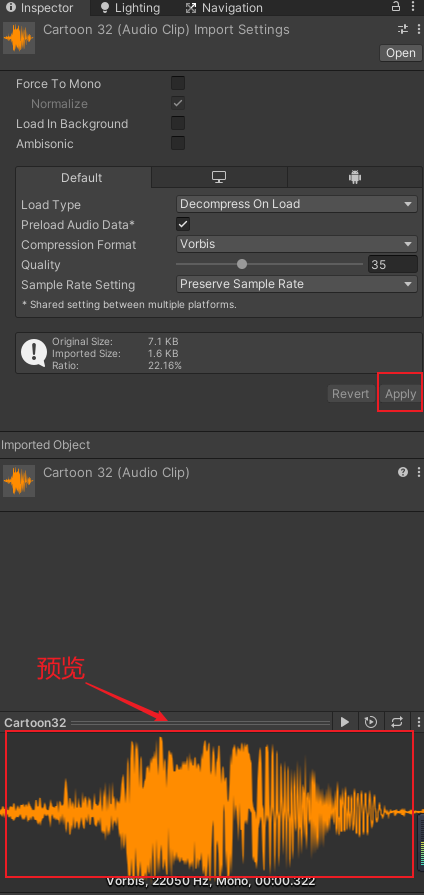
Task: Expand the Sample Rate Setting dropdown
Action: (x=297, y=284)
